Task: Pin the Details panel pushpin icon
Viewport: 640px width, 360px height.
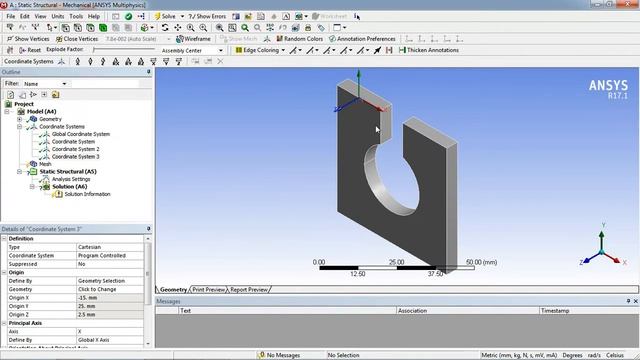Action: [x=149, y=229]
